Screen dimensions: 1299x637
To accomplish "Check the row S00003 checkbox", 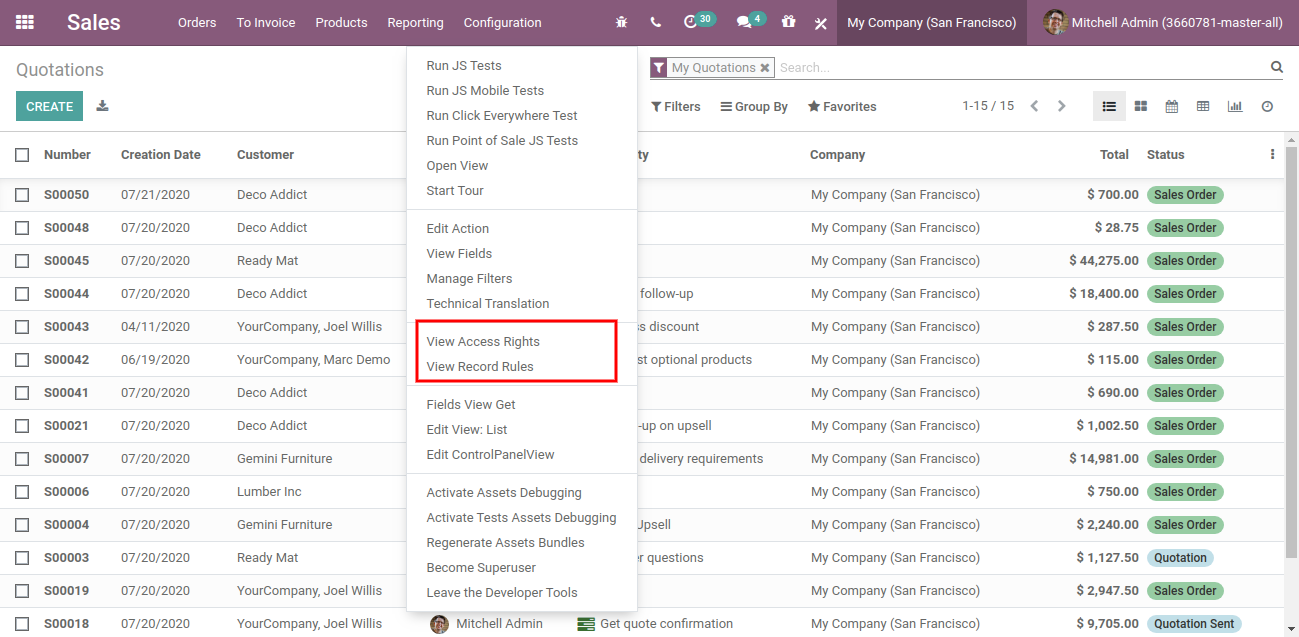I will [22, 558].
